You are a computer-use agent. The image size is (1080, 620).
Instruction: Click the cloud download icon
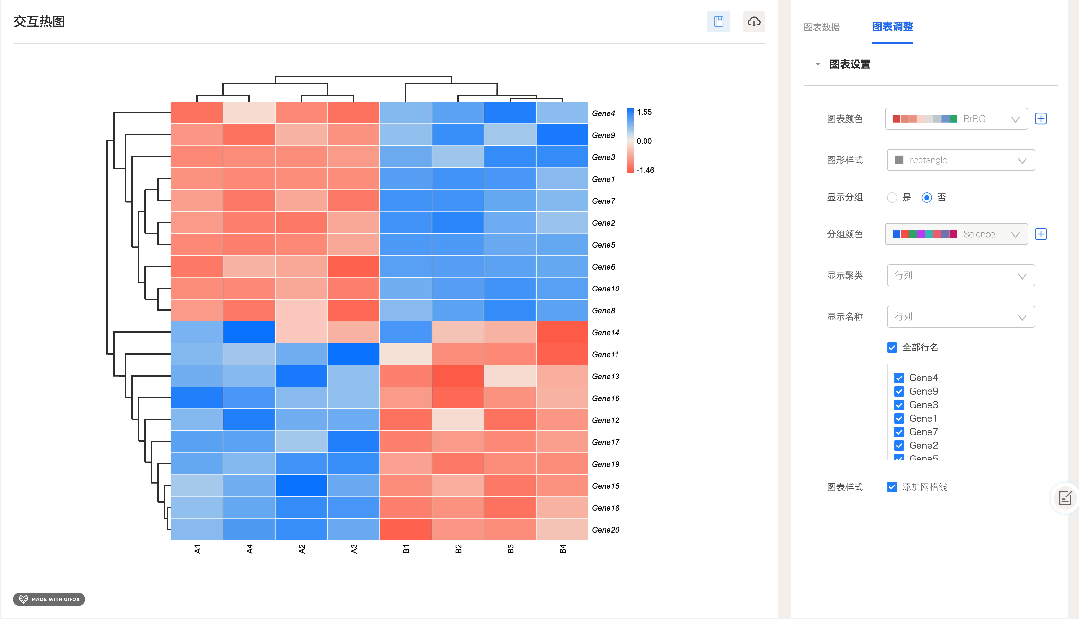coord(754,22)
